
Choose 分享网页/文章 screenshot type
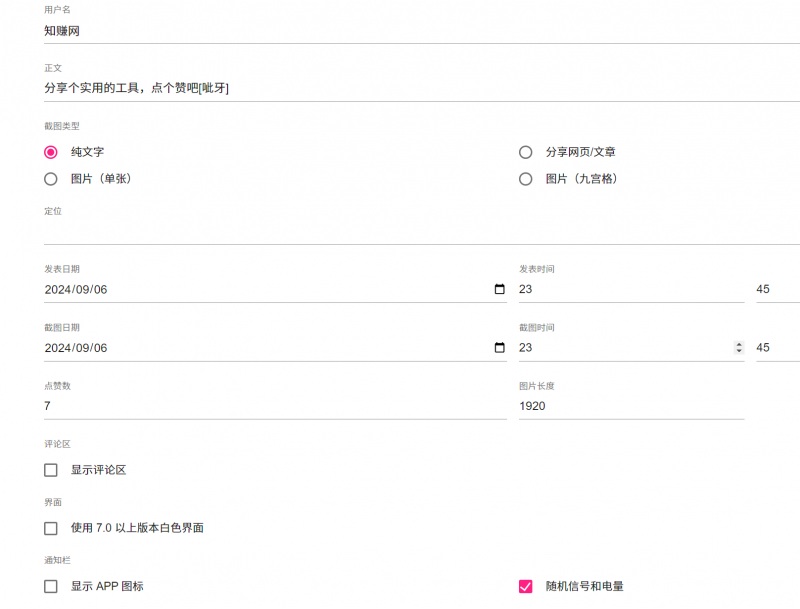coord(526,152)
